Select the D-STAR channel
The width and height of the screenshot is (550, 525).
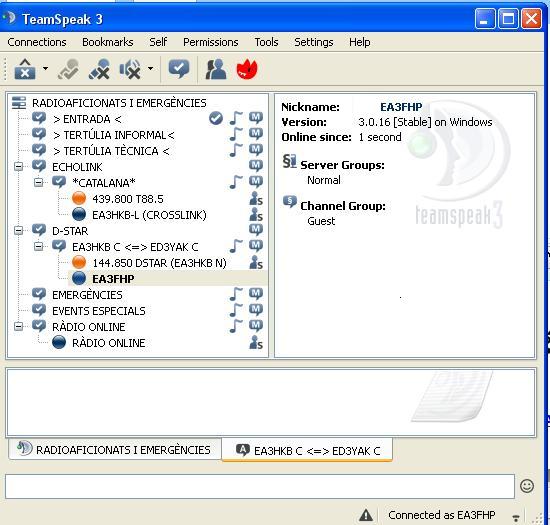click(70, 231)
